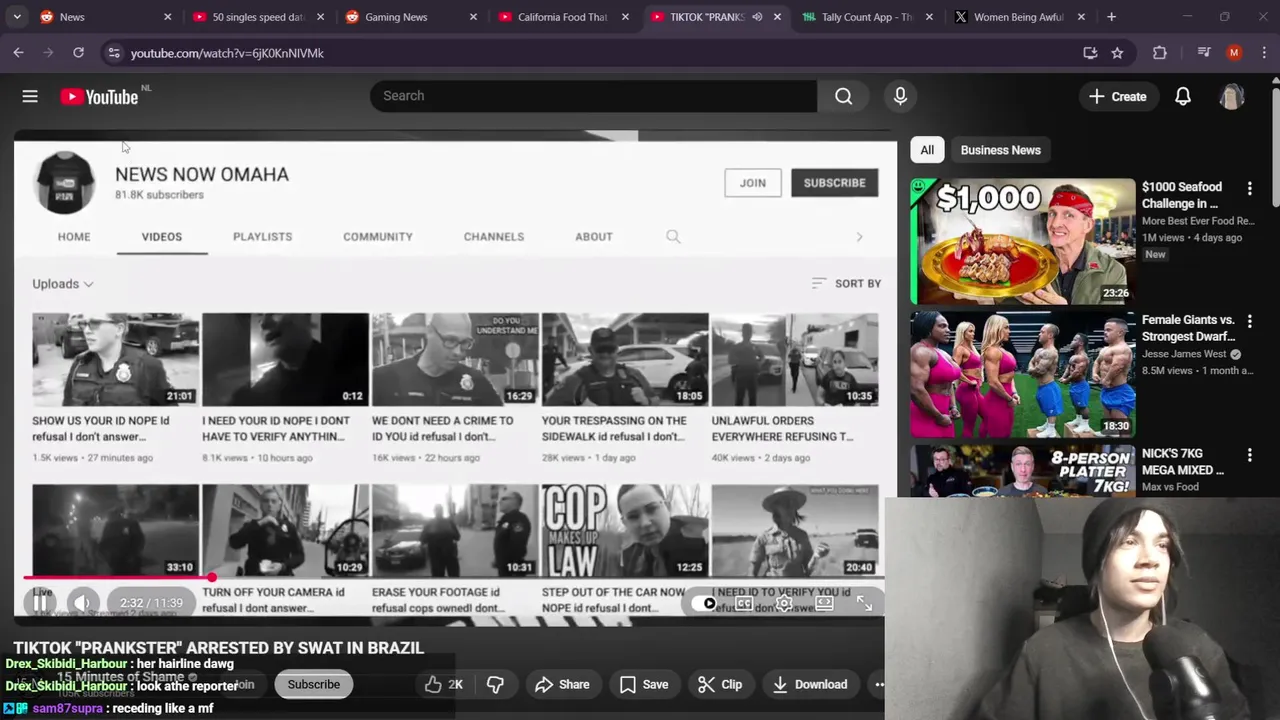Dislike the video with thumbs down

tap(495, 684)
